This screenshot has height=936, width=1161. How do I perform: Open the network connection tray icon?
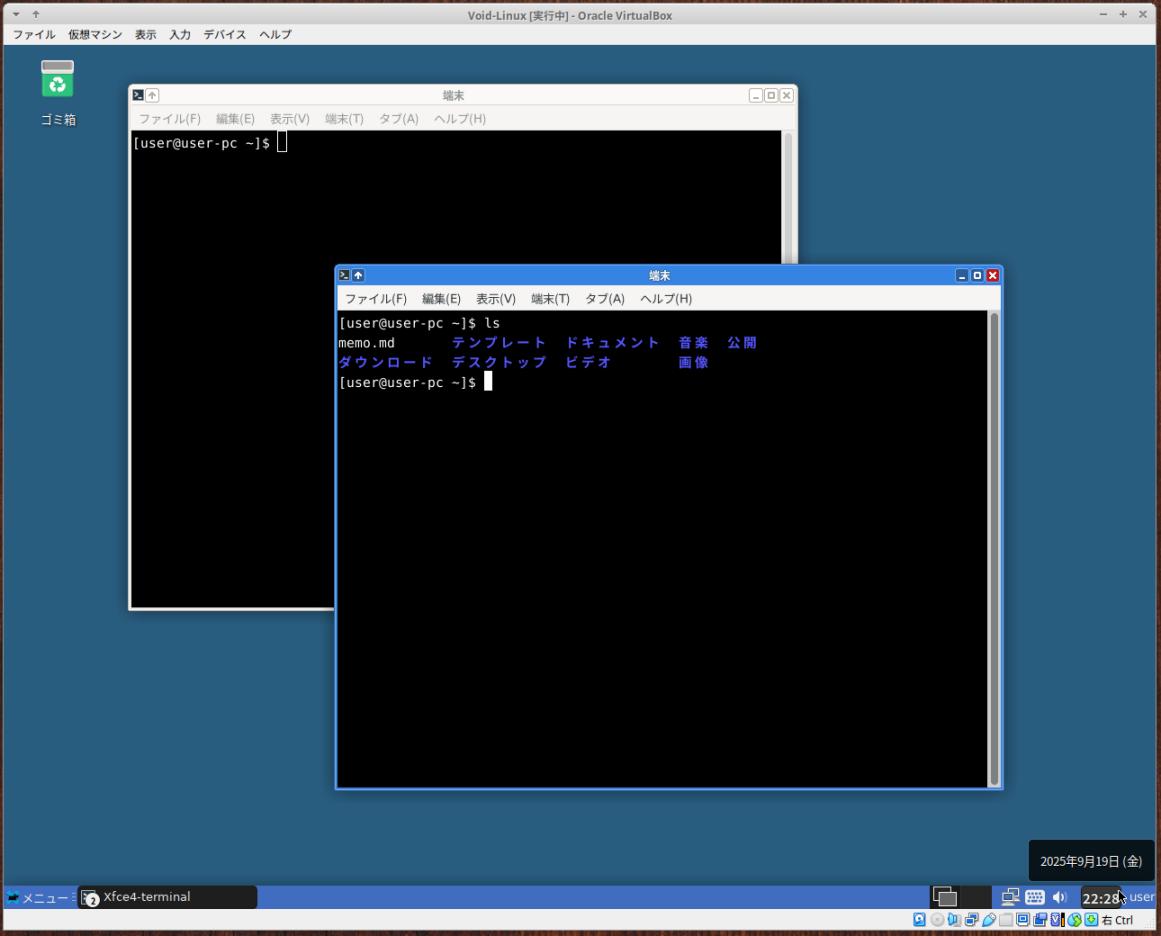click(x=1011, y=897)
